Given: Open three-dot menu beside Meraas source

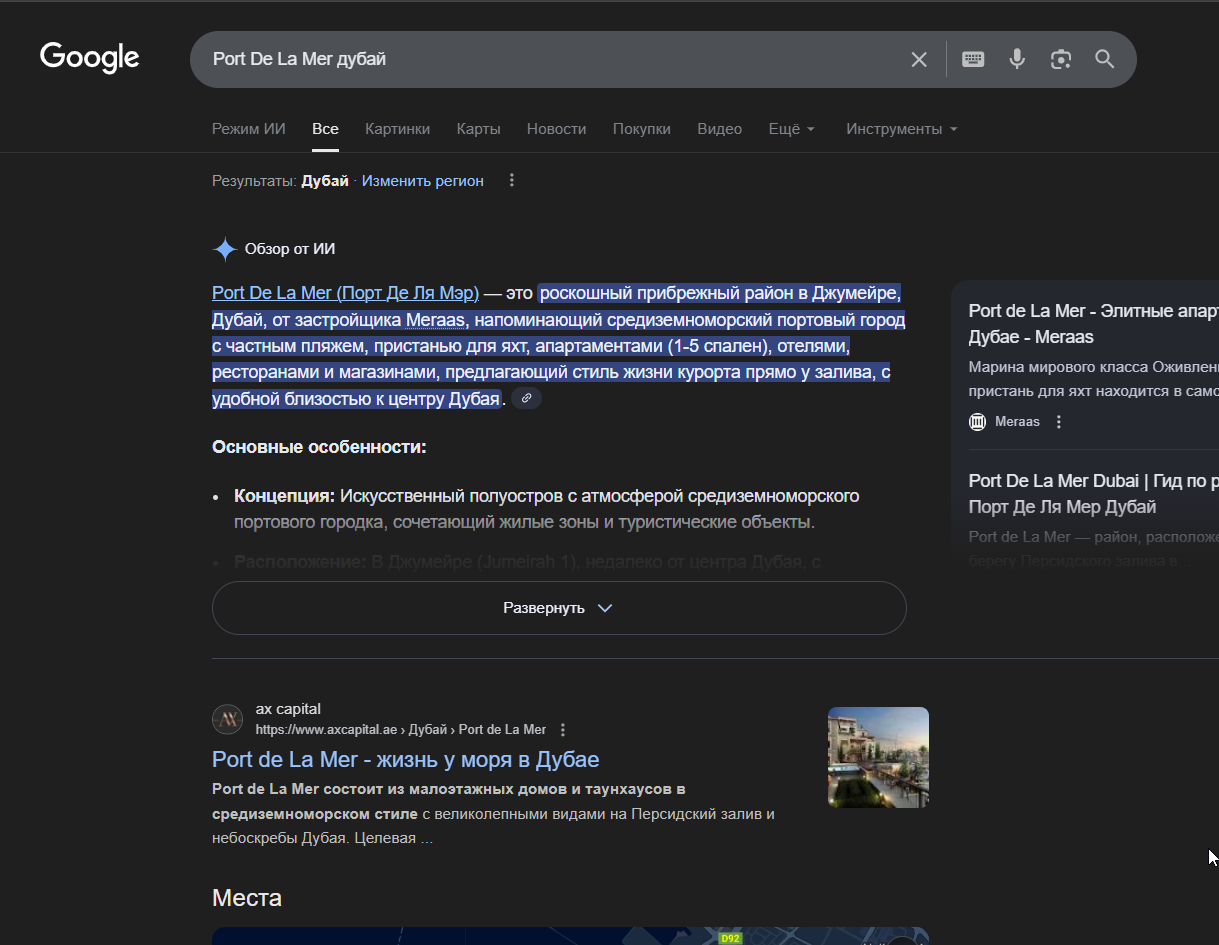Looking at the screenshot, I should (1059, 422).
